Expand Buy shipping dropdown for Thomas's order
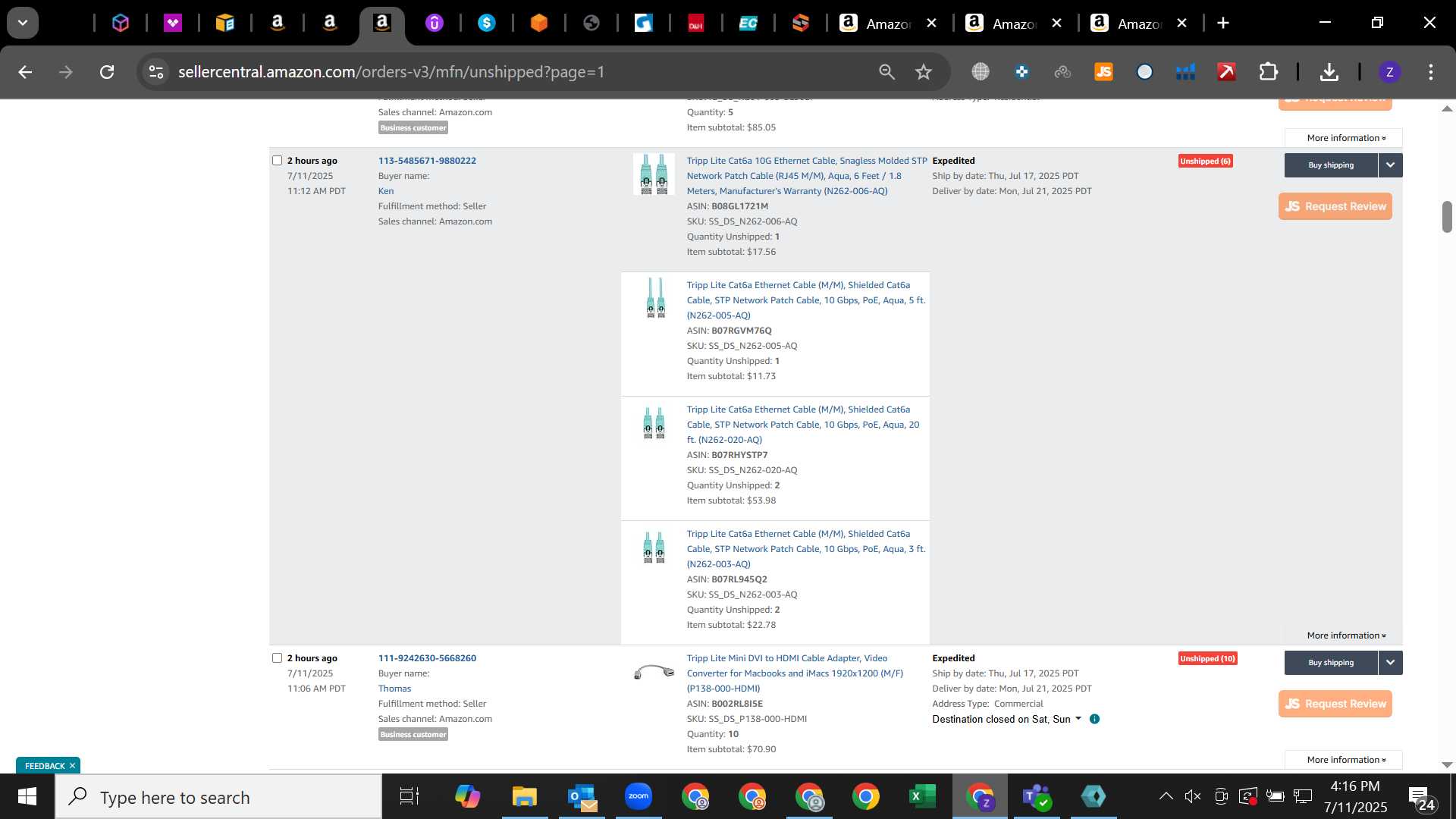 [x=1391, y=663]
